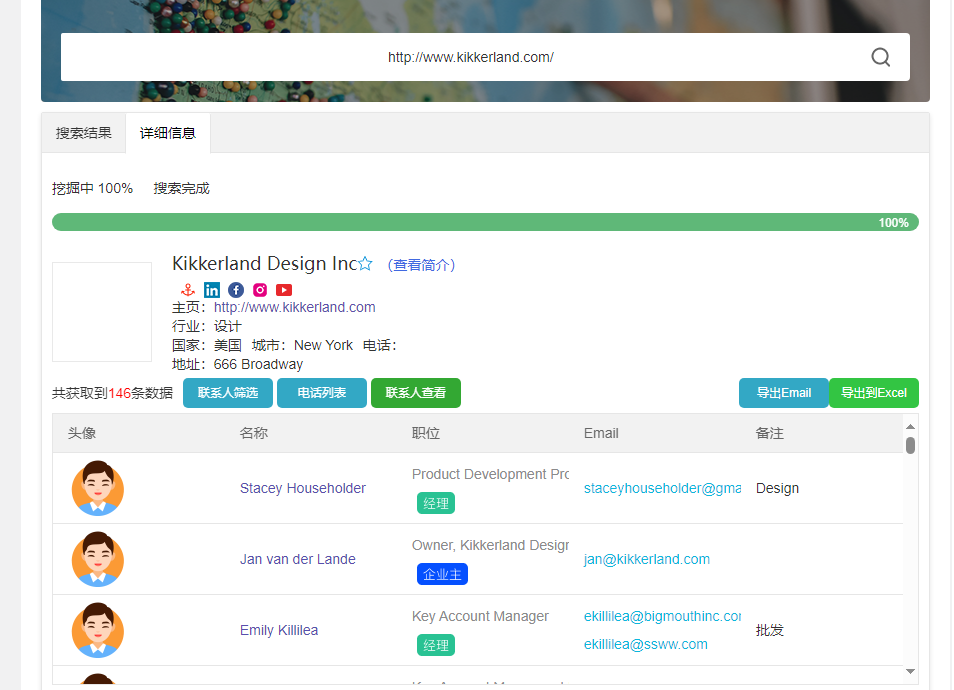Click the red anchor icon
This screenshot has width=954, height=690.
[188, 290]
